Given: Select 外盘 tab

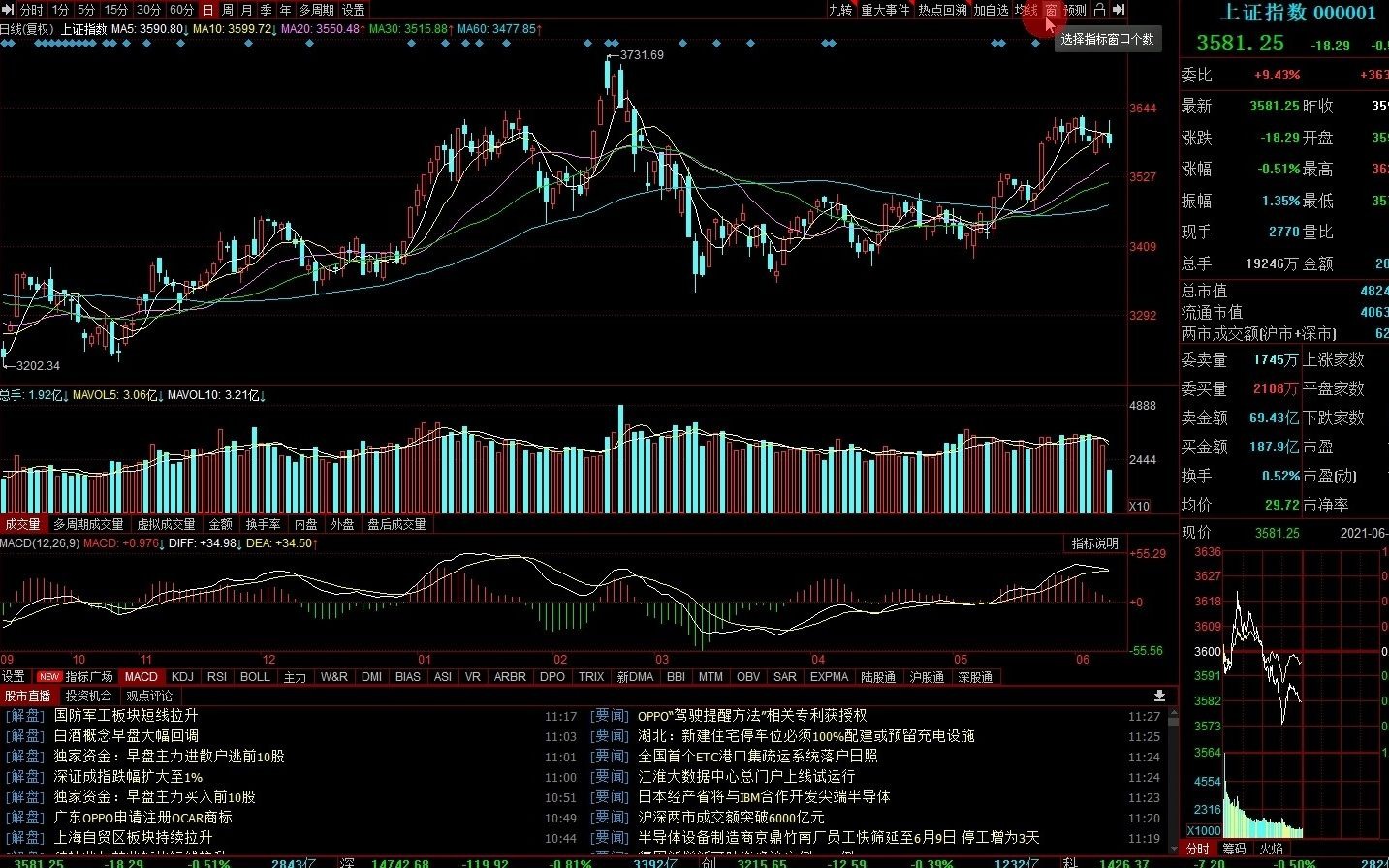Looking at the screenshot, I should click(x=342, y=524).
